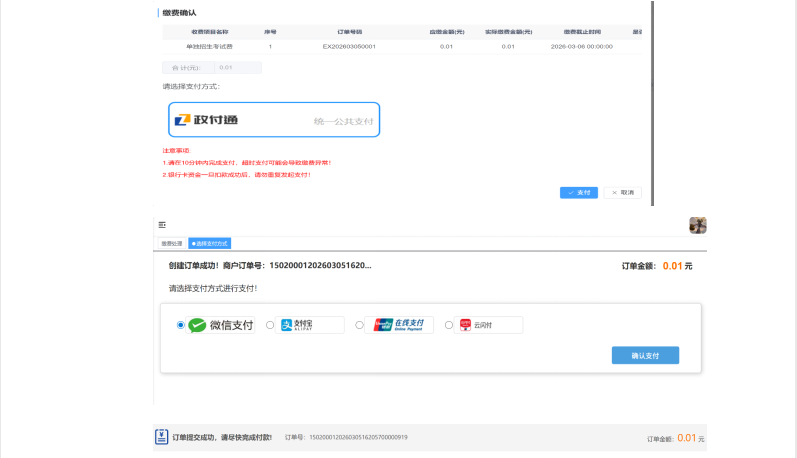Click the order receipt icon in bottom bar
The width and height of the screenshot is (797, 458).
(162, 437)
